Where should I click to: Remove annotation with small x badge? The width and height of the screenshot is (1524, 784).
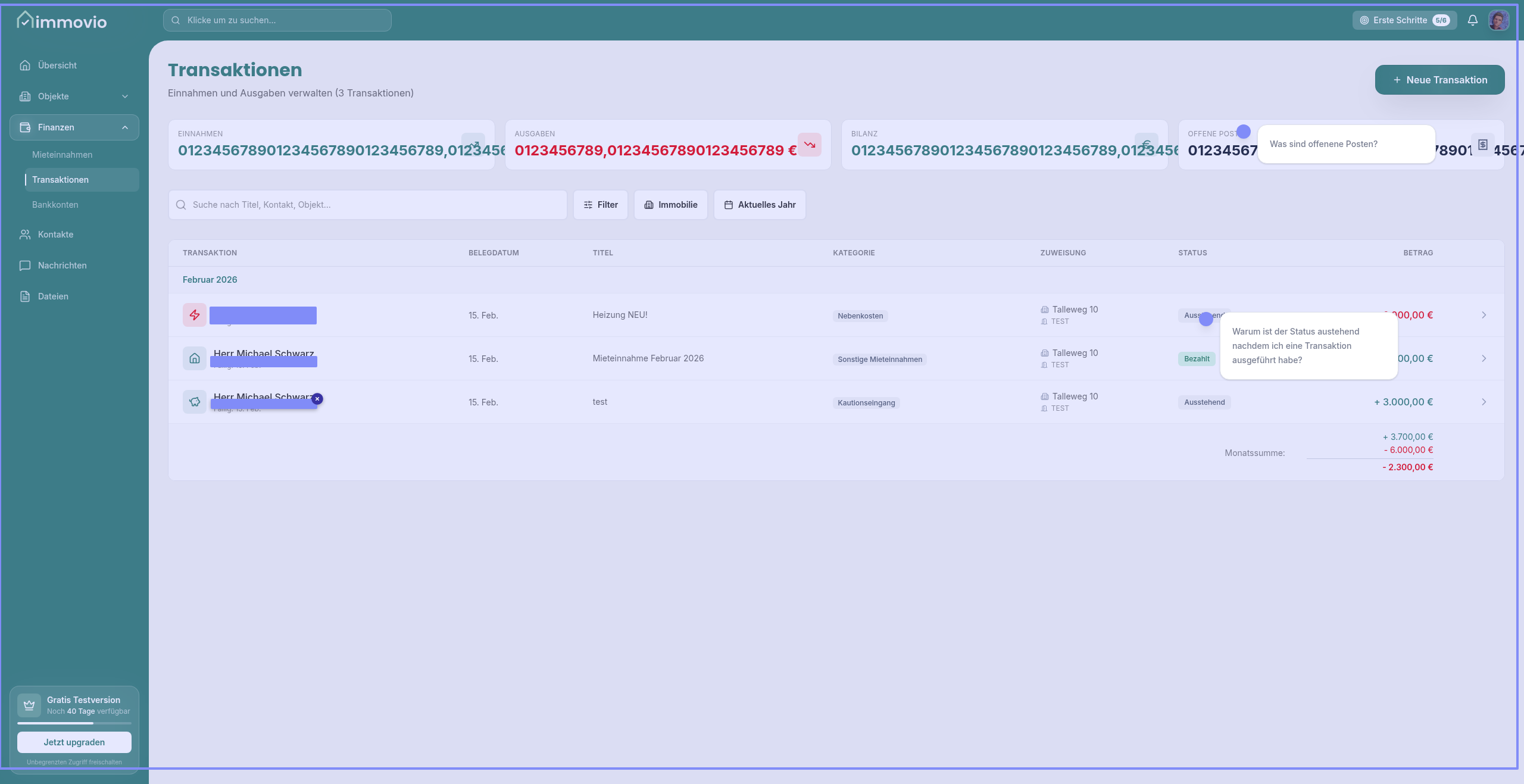(x=317, y=399)
